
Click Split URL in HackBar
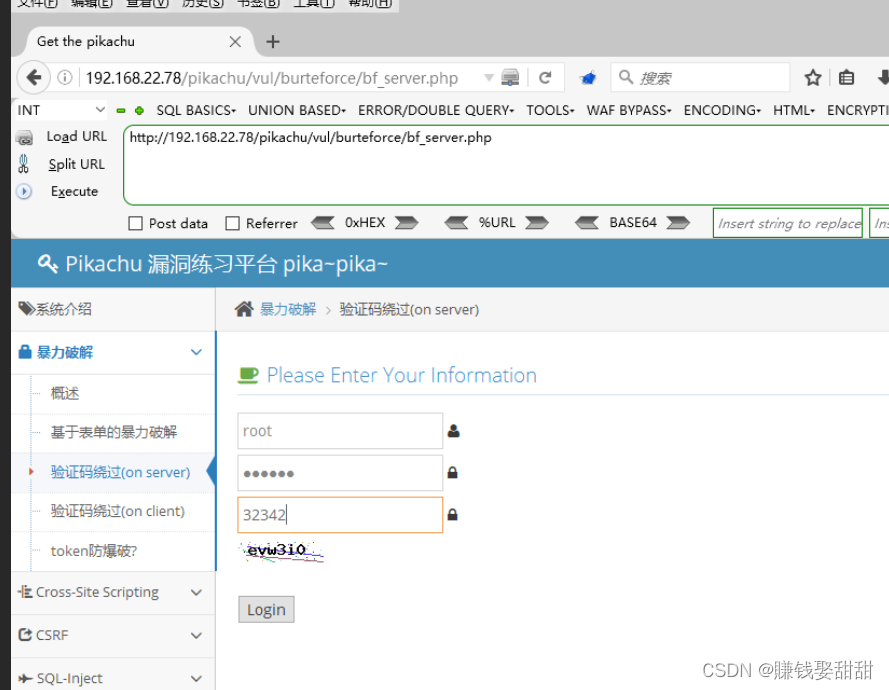click(x=77, y=164)
